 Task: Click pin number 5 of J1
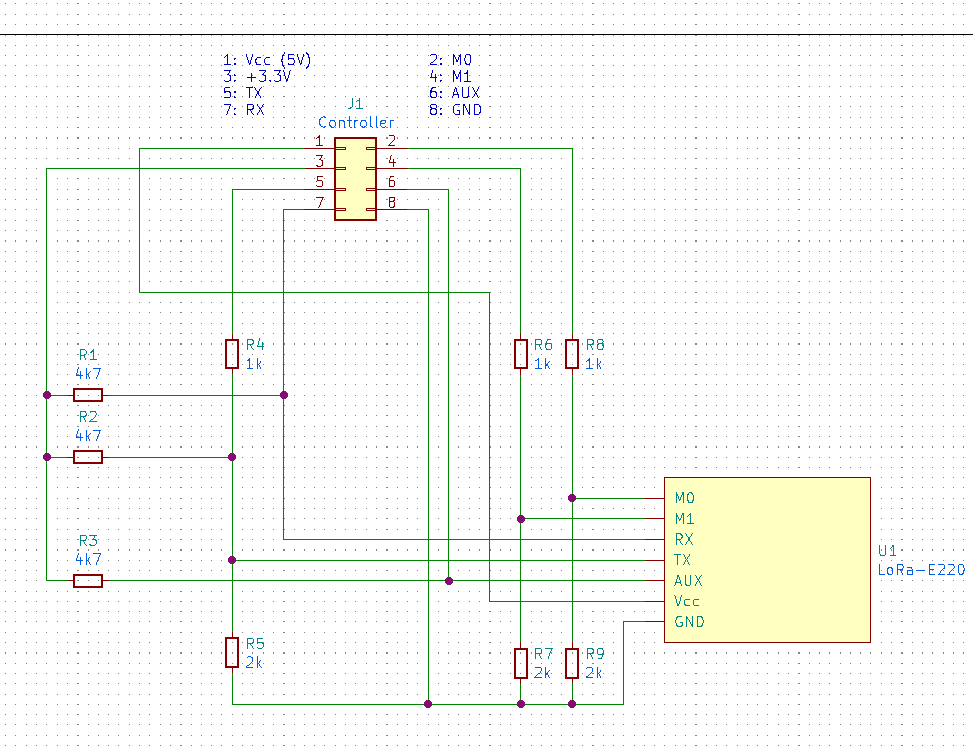pos(320,182)
